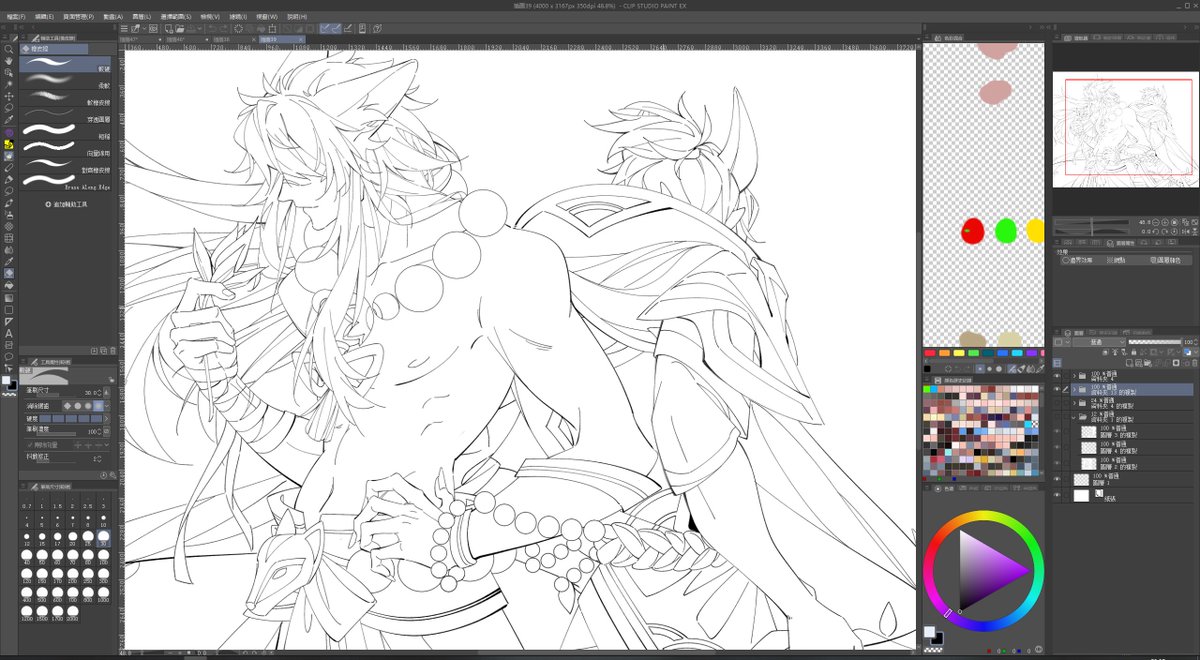Toggle visibility of 資料夾 13 的複製 folder
The height and width of the screenshot is (660, 1200).
(x=1058, y=390)
